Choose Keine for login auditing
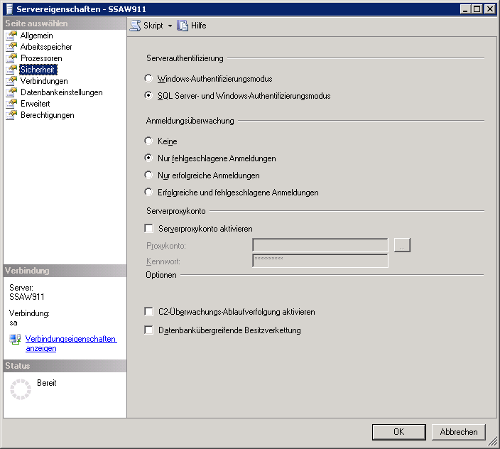Viewport: 500px width, 449px height. pos(148,141)
